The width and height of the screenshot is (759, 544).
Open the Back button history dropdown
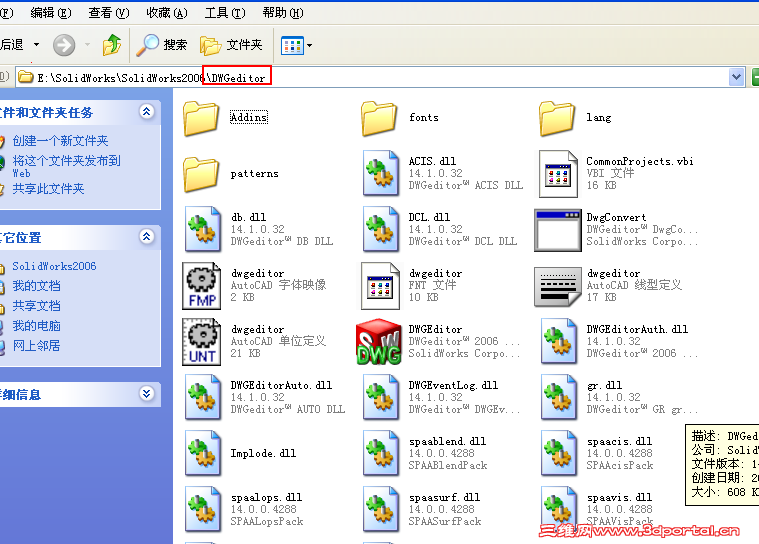pyautogui.click(x=36, y=45)
